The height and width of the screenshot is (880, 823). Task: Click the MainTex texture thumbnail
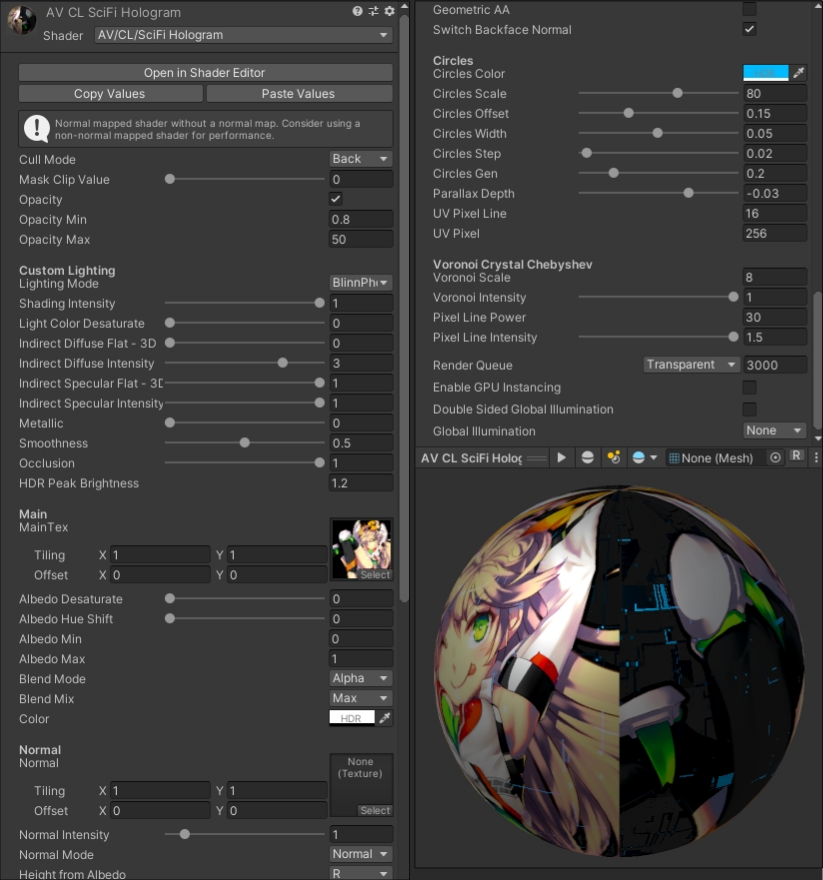tap(361, 545)
